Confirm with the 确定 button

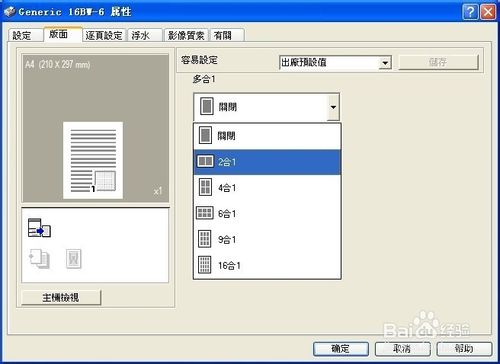[x=341, y=349]
